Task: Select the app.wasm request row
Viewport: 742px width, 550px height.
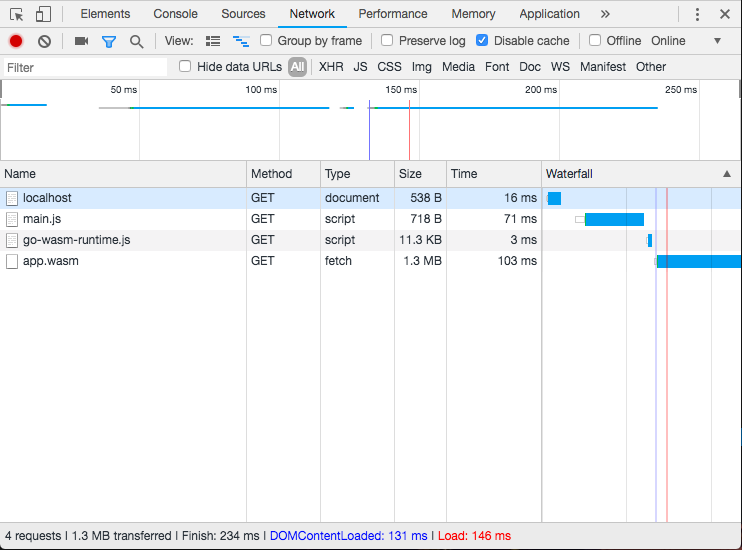Action: [x=51, y=261]
